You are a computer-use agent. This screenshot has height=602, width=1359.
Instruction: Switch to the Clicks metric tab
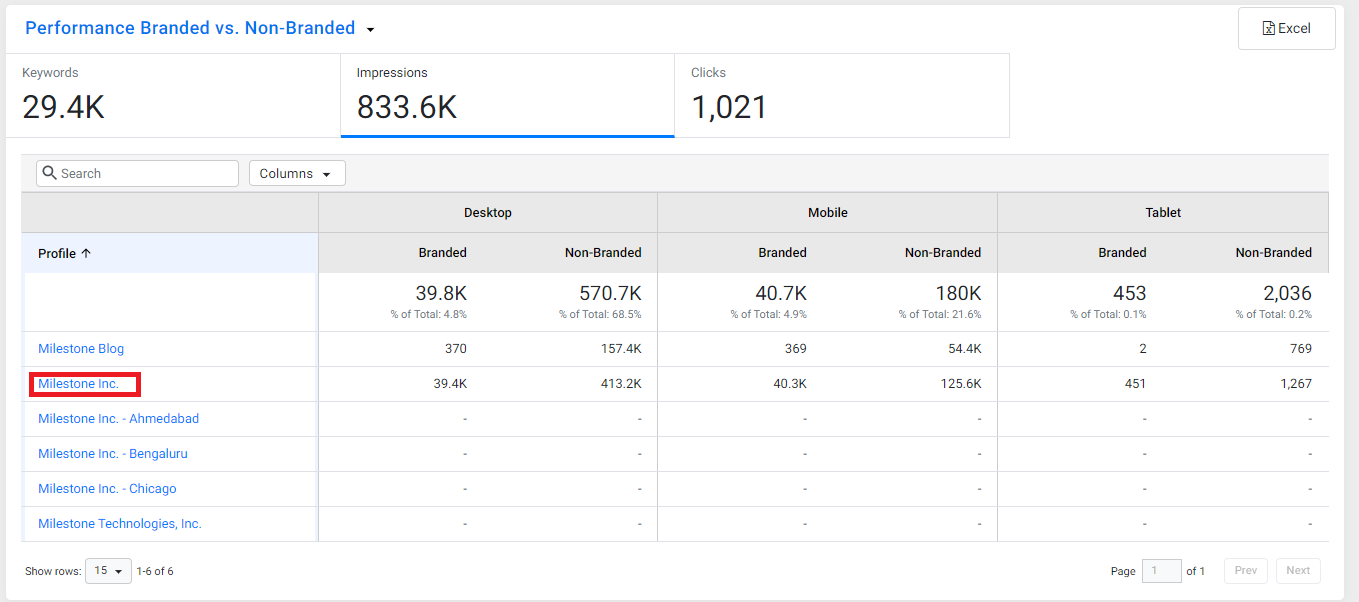click(842, 95)
